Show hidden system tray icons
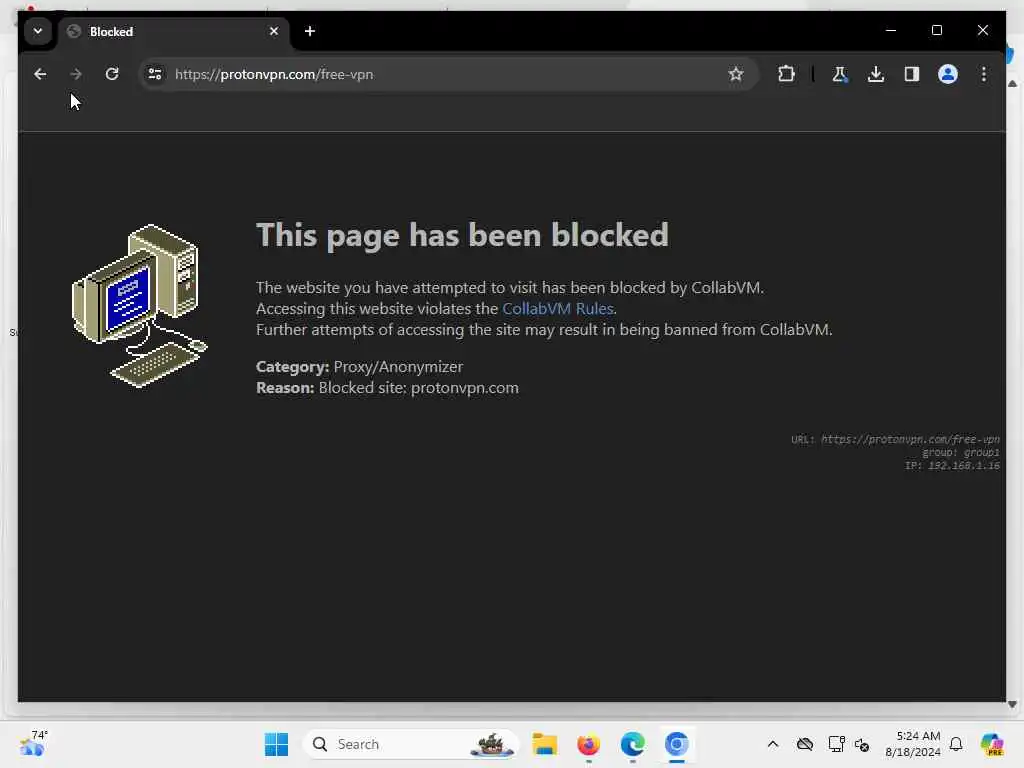1024x768 pixels. point(773,744)
